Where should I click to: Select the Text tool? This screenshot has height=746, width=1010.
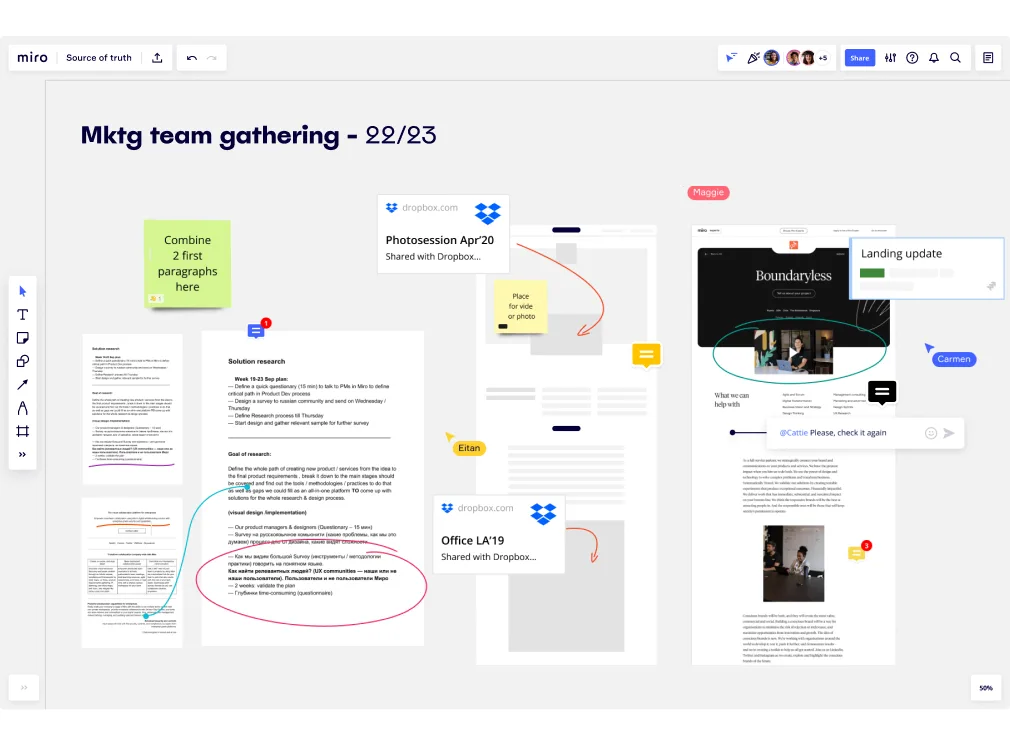tap(23, 314)
